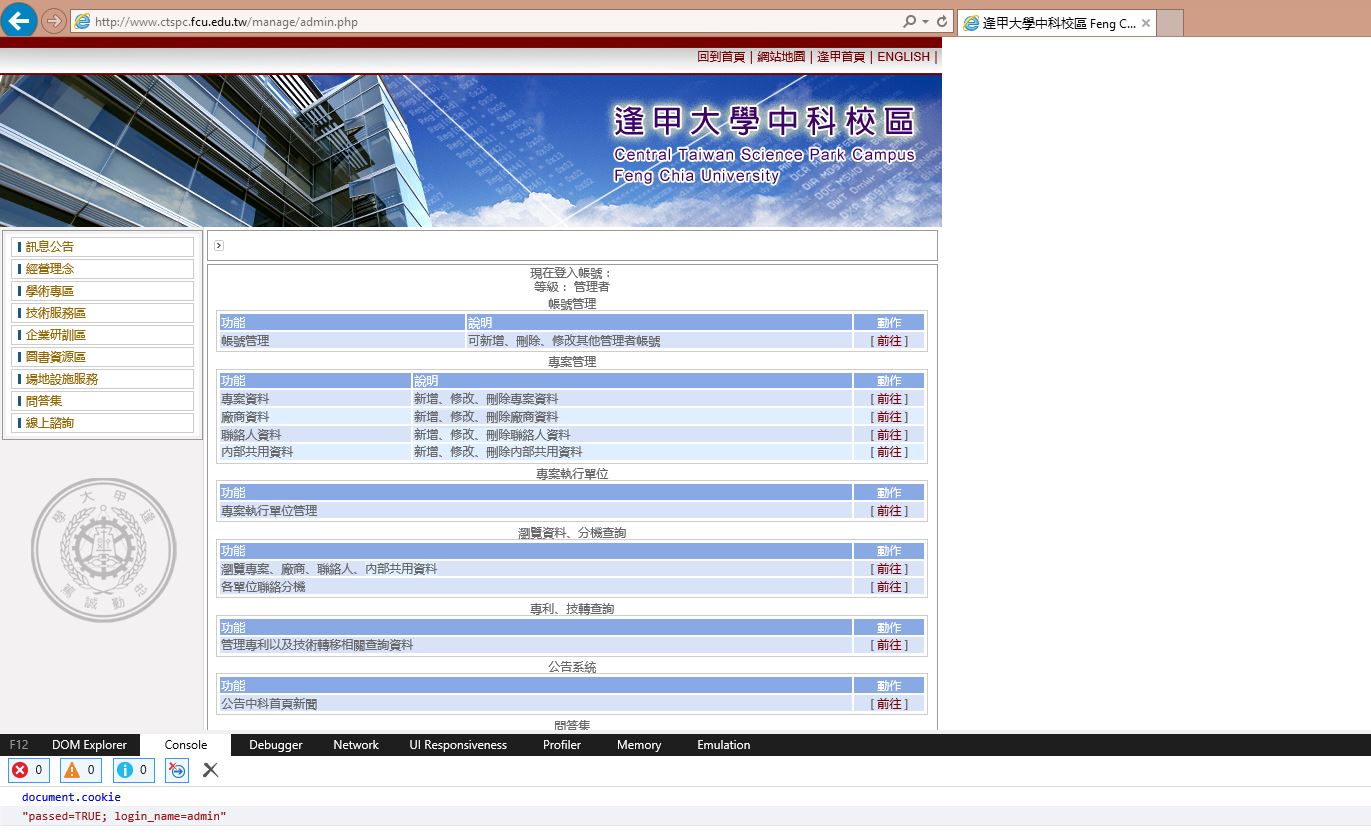The width and height of the screenshot is (1371, 838).
Task: Switch to the Profiler tab
Action: click(562, 745)
